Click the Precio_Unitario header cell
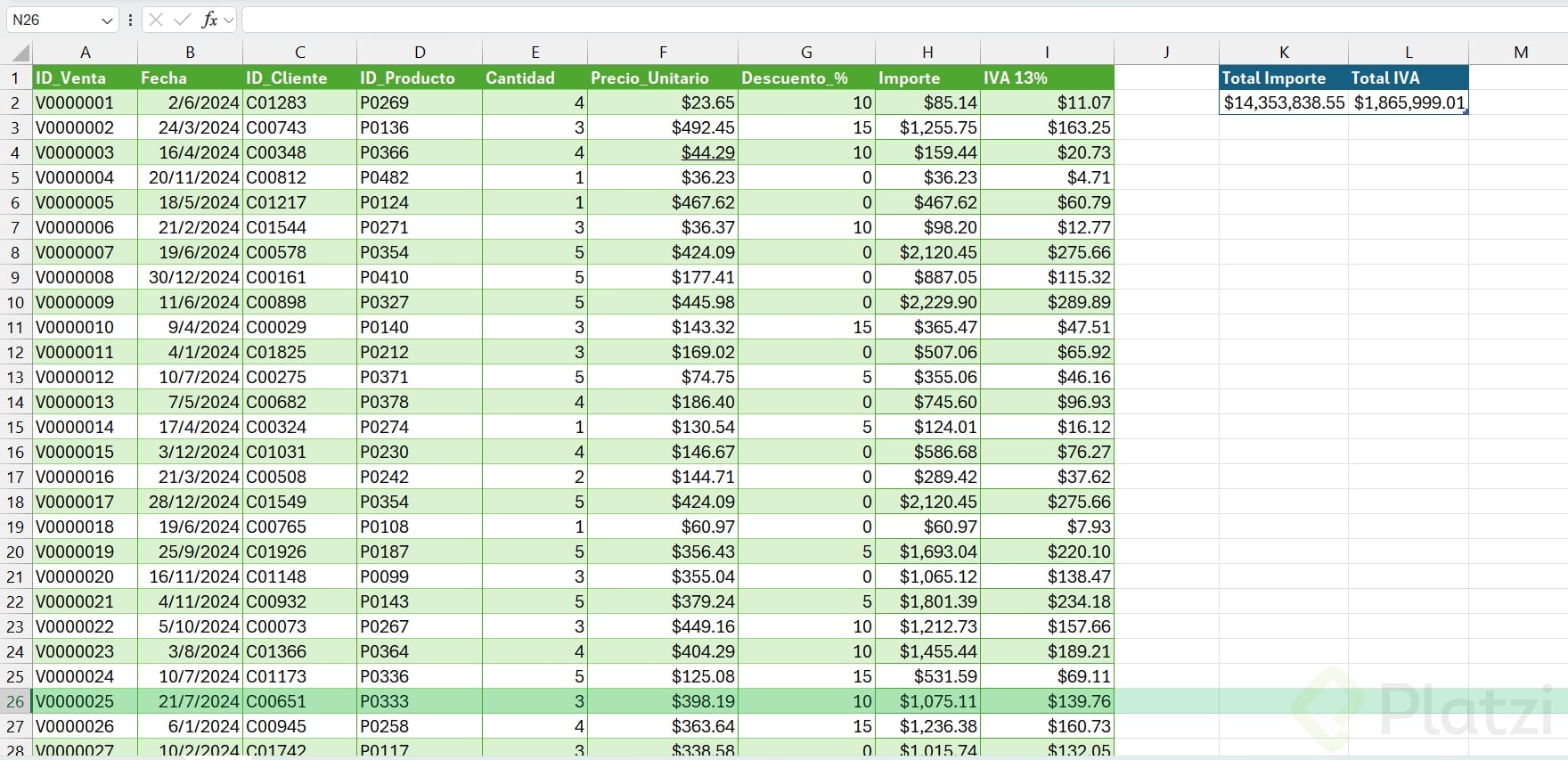 [x=663, y=78]
